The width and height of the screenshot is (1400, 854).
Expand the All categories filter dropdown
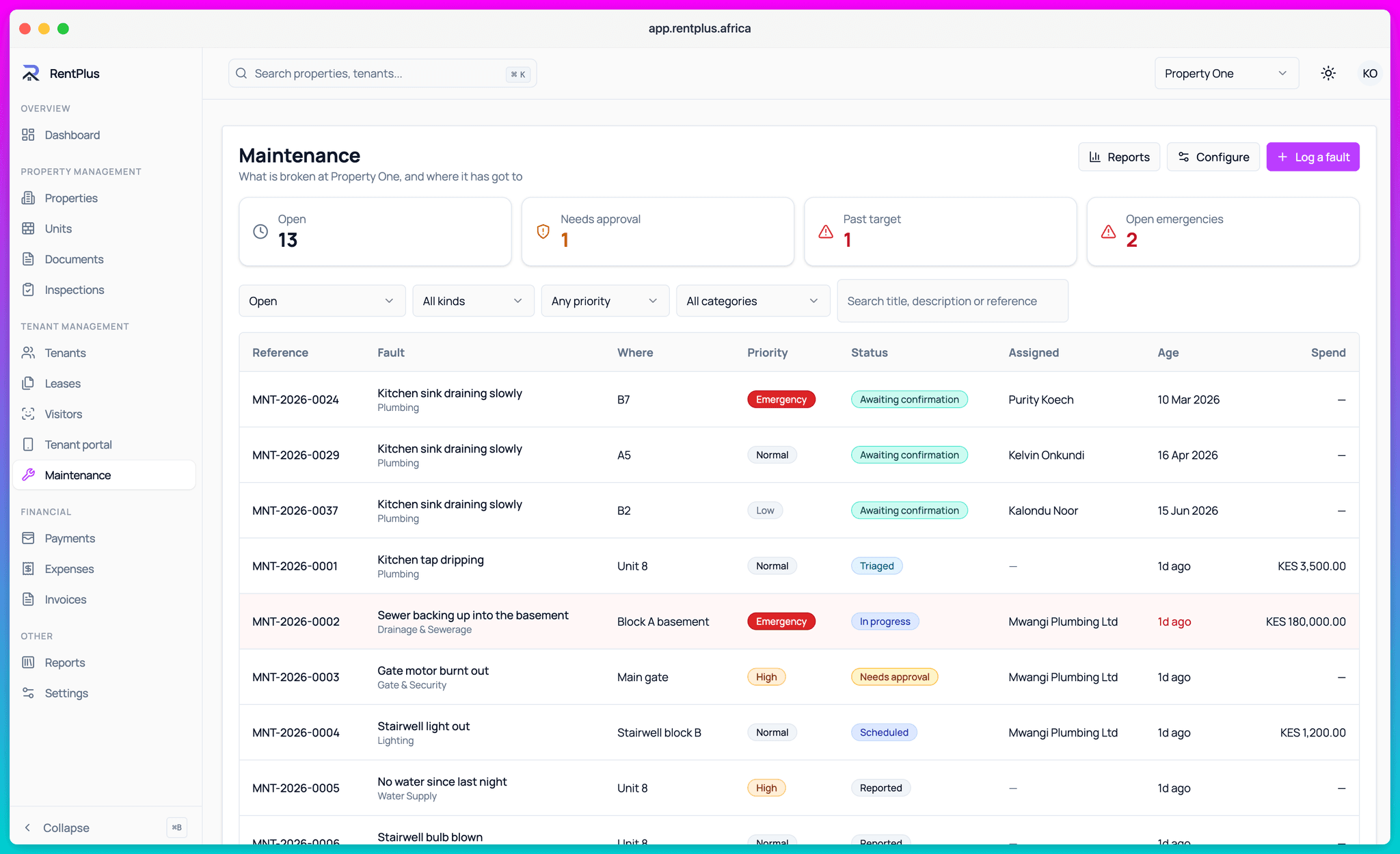[x=753, y=301]
